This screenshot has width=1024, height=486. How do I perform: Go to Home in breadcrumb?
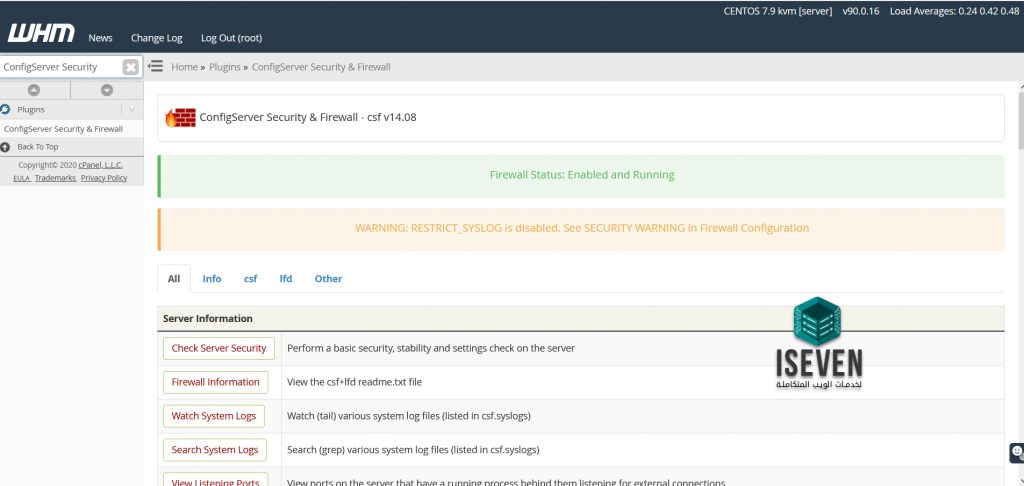(184, 67)
